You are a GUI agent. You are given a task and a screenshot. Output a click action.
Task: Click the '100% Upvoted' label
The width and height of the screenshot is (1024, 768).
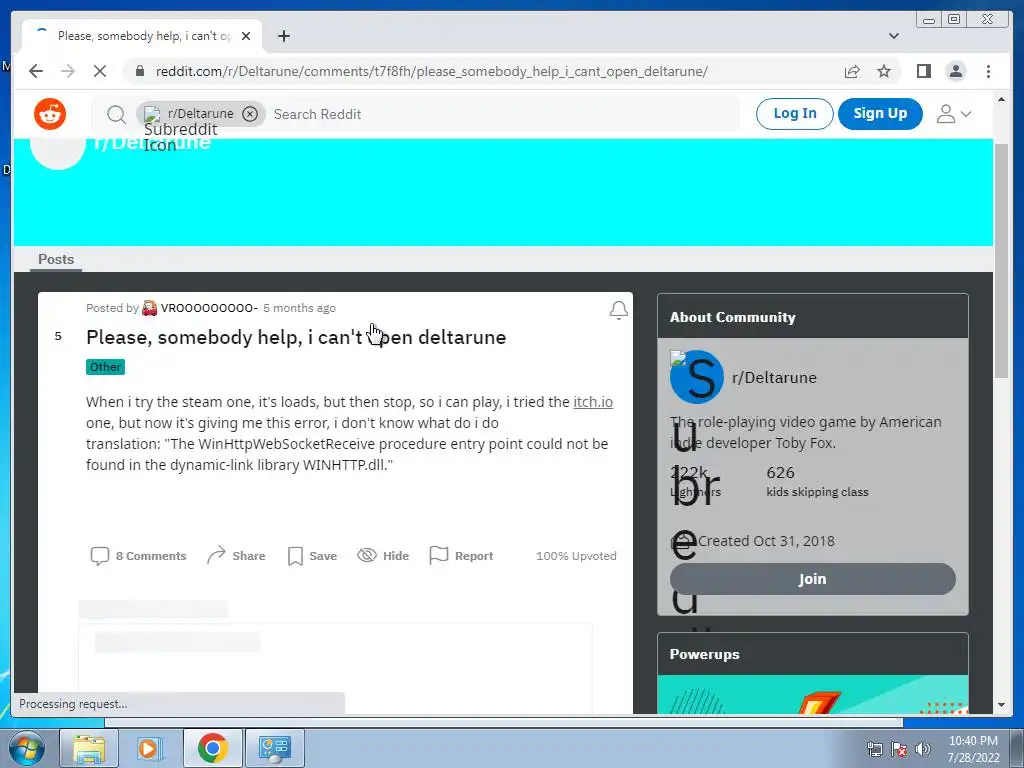pos(576,556)
